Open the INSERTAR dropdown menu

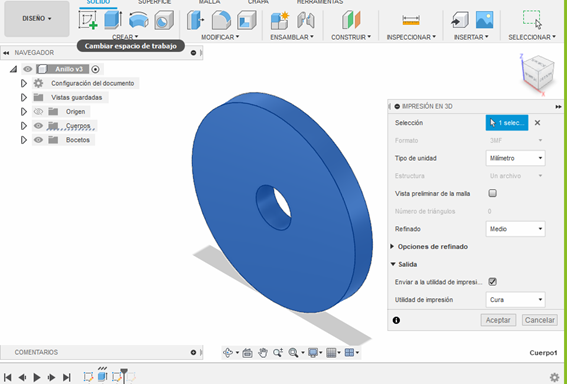point(471,37)
